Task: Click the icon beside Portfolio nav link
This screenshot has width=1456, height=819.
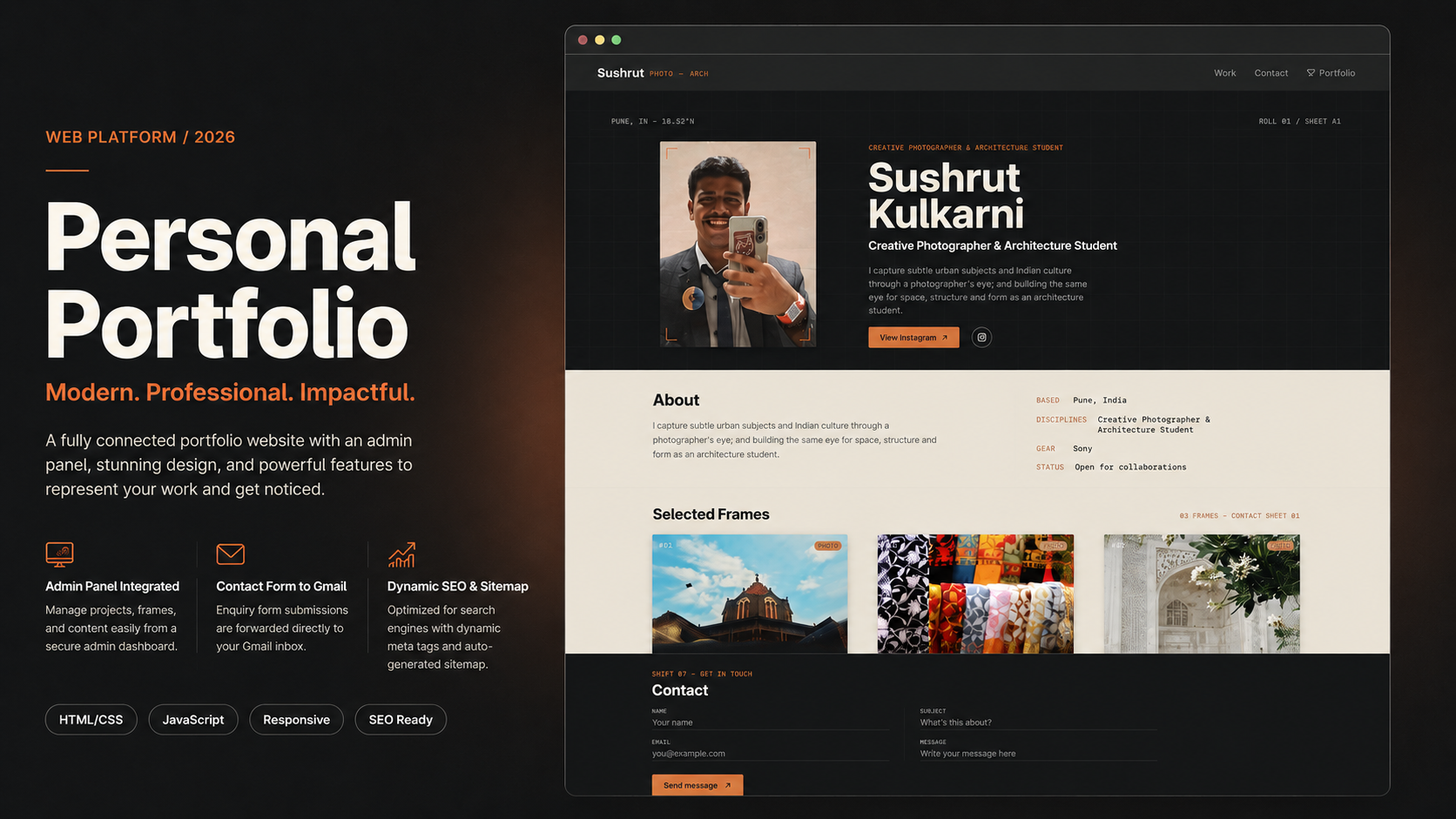Action: (x=1311, y=73)
